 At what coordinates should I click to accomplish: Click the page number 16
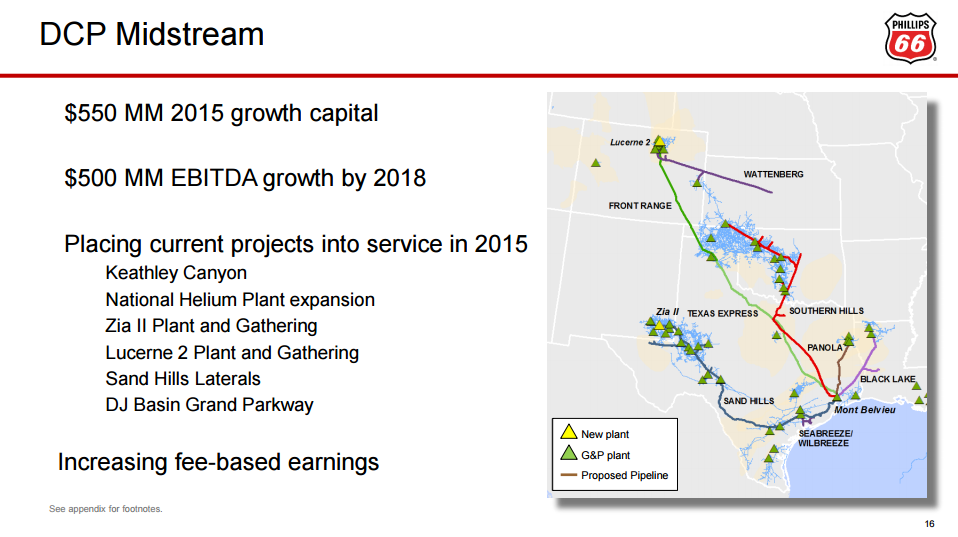point(929,524)
